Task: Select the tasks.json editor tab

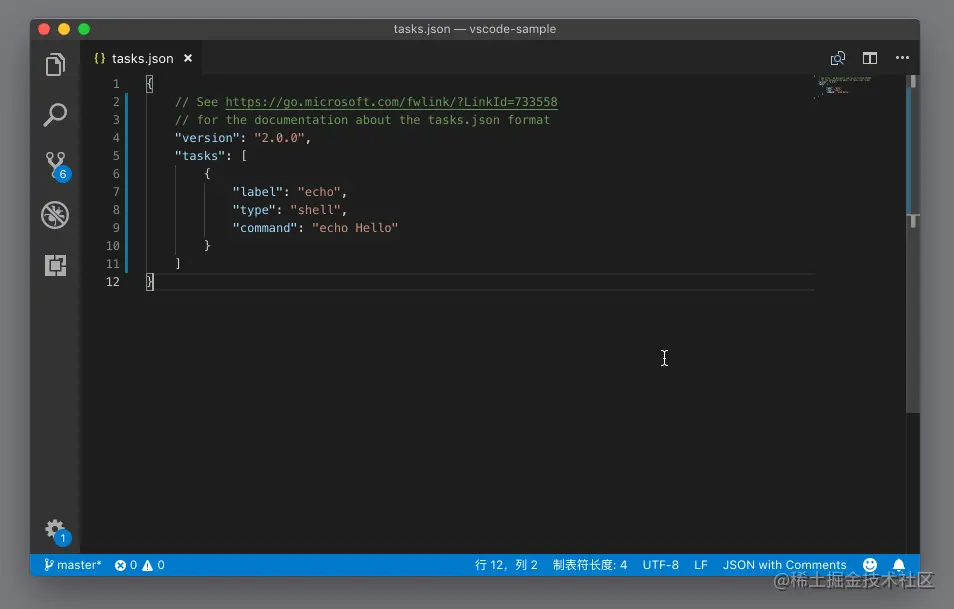Action: click(142, 59)
